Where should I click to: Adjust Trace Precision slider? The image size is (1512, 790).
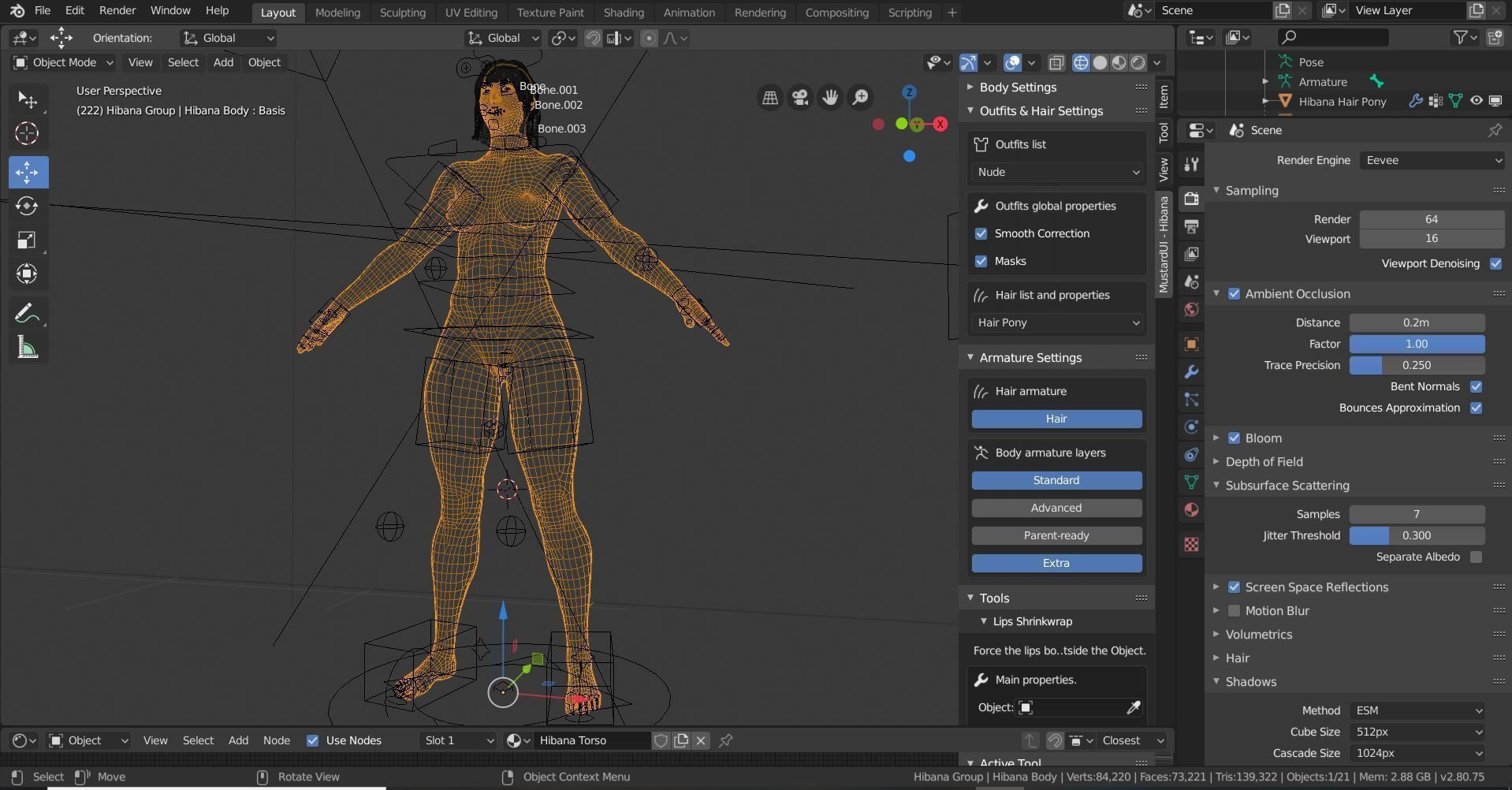coord(1417,365)
